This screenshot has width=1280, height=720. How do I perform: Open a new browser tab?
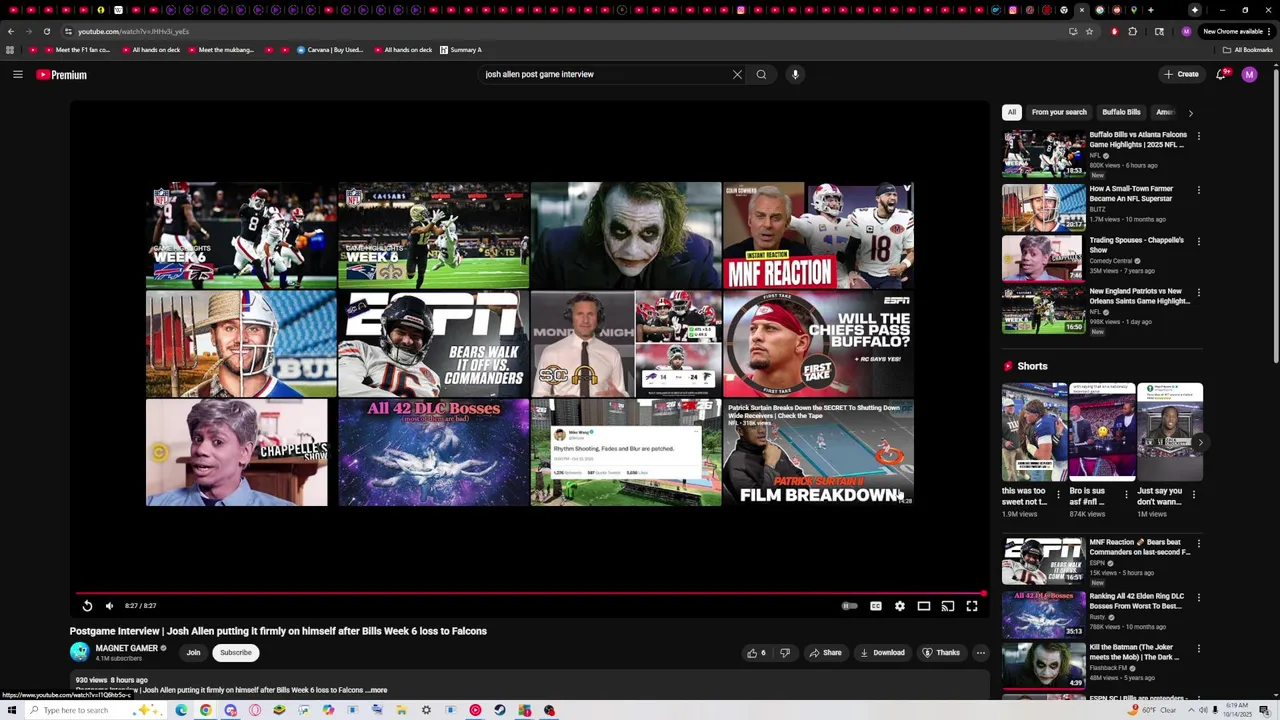(1150, 10)
